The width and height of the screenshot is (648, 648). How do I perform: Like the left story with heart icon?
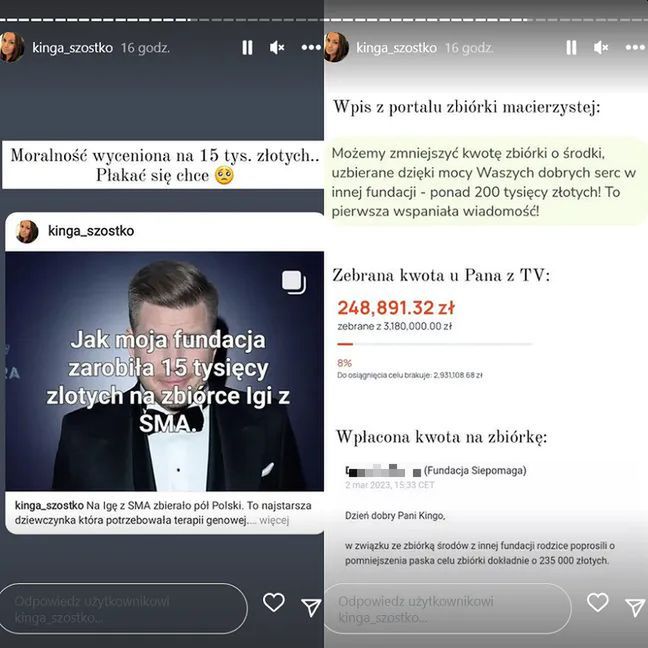pos(274,602)
